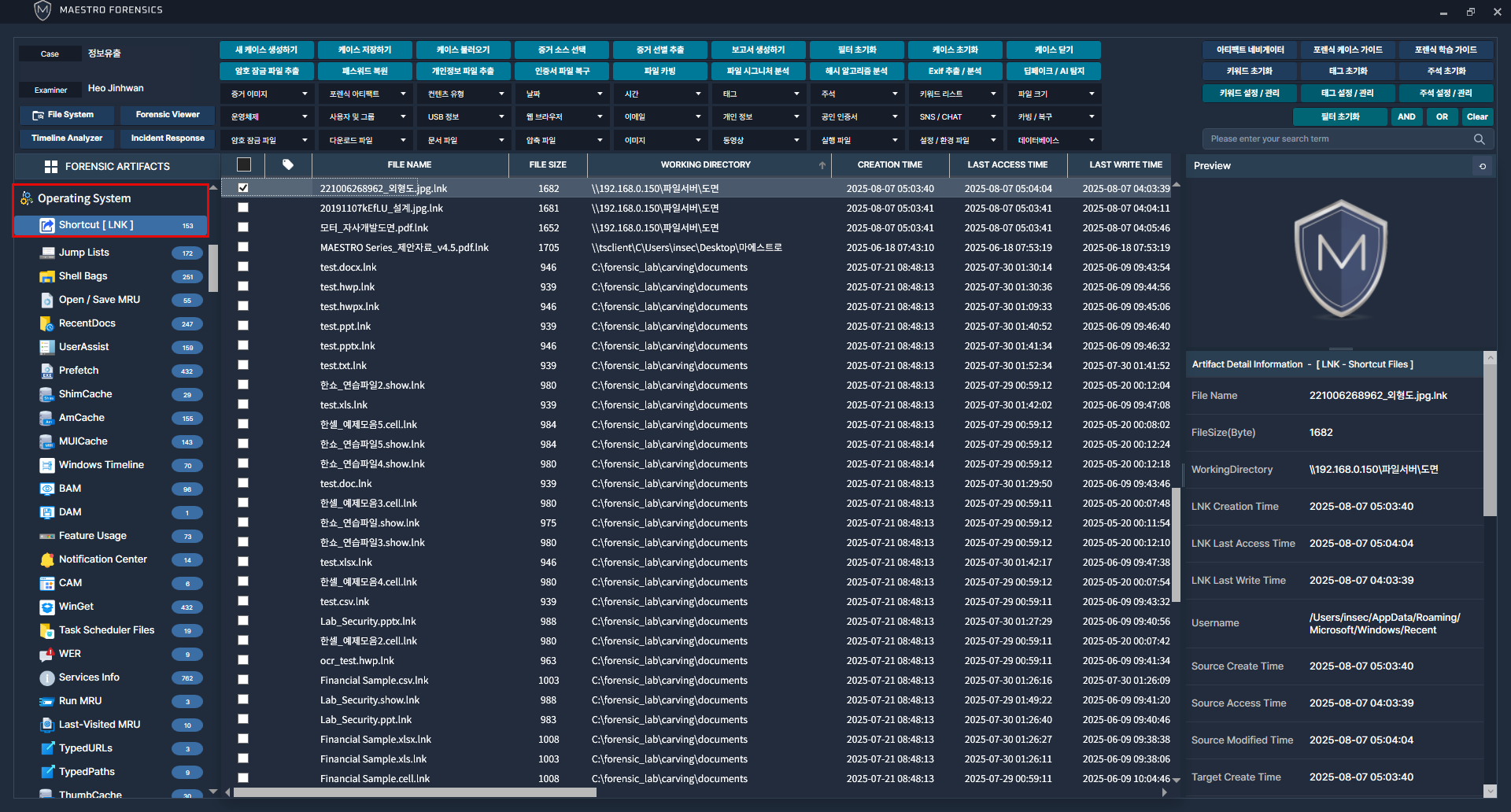The image size is (1511, 812).
Task: Open the Forensic Viewer tab
Action: click(168, 115)
